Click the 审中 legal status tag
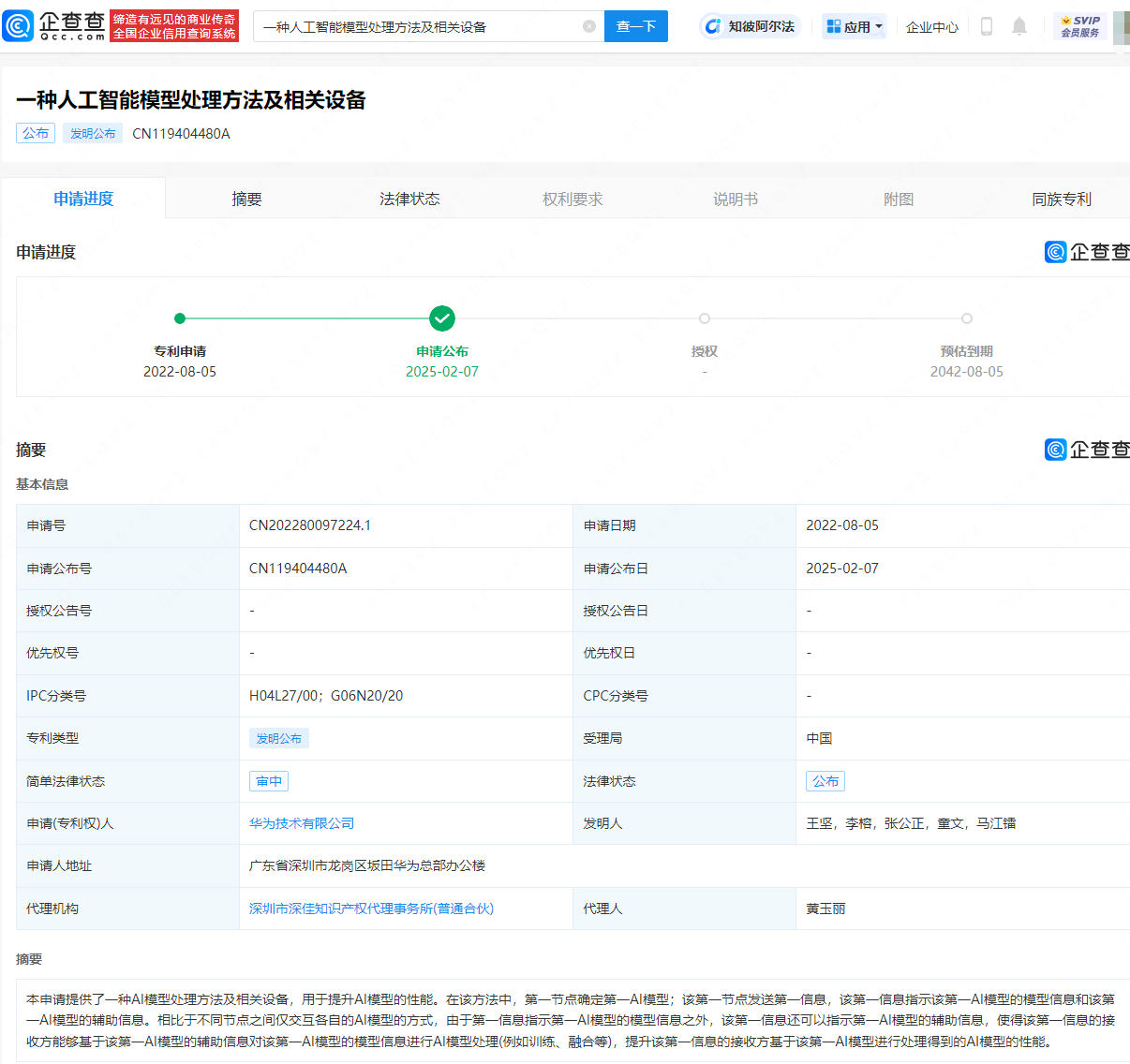 pos(269,781)
